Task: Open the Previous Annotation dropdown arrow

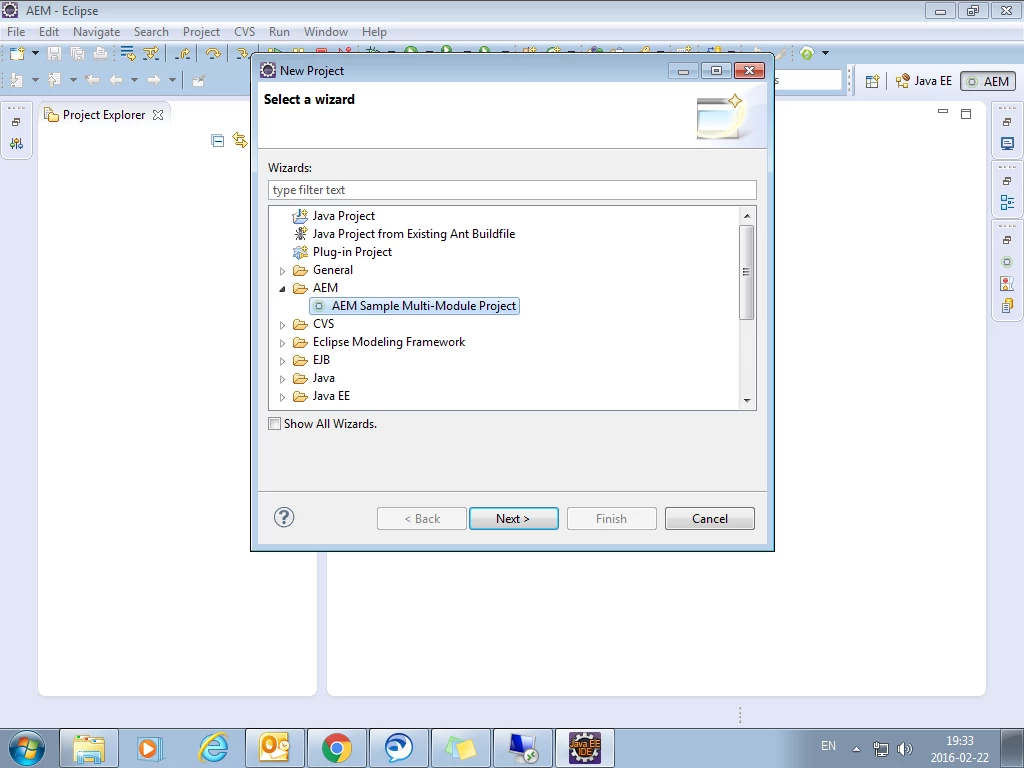Action: click(73, 80)
